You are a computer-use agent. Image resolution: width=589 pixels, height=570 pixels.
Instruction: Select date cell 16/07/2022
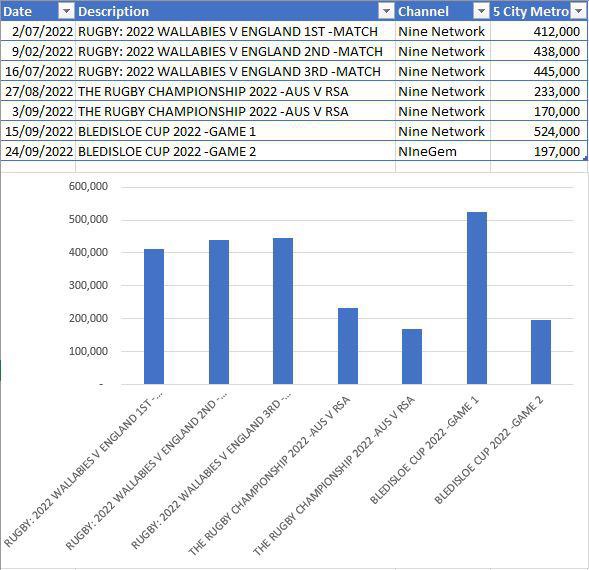click(38, 71)
